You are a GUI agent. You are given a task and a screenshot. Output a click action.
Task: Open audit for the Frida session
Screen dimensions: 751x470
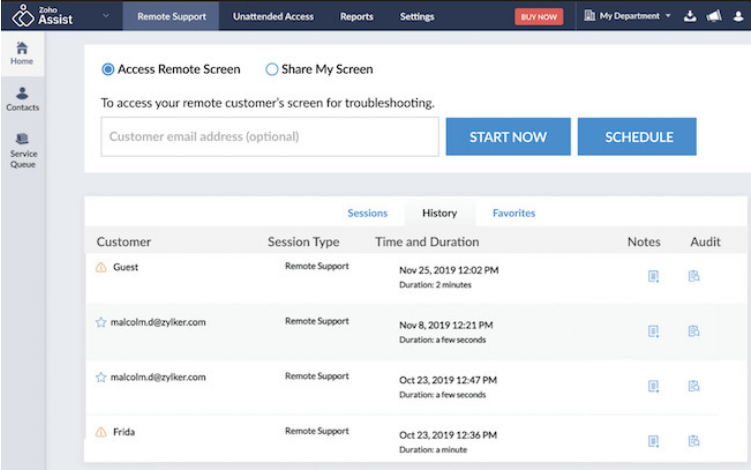[x=693, y=440]
